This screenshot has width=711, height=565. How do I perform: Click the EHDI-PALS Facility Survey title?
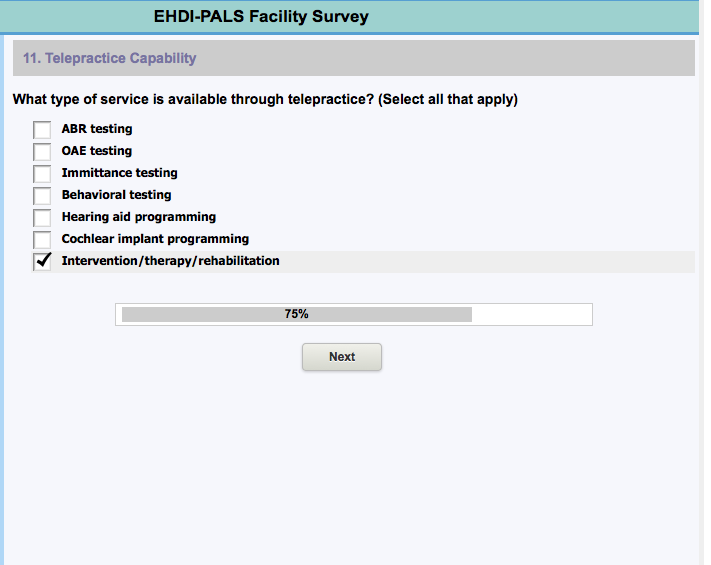click(261, 16)
